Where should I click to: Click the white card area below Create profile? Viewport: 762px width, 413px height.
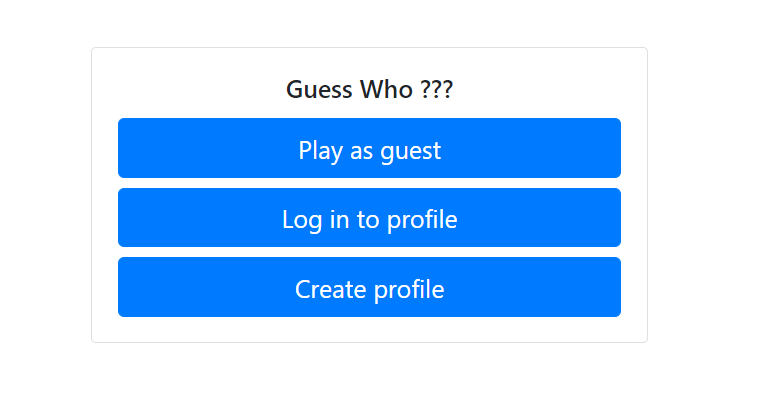(369, 330)
